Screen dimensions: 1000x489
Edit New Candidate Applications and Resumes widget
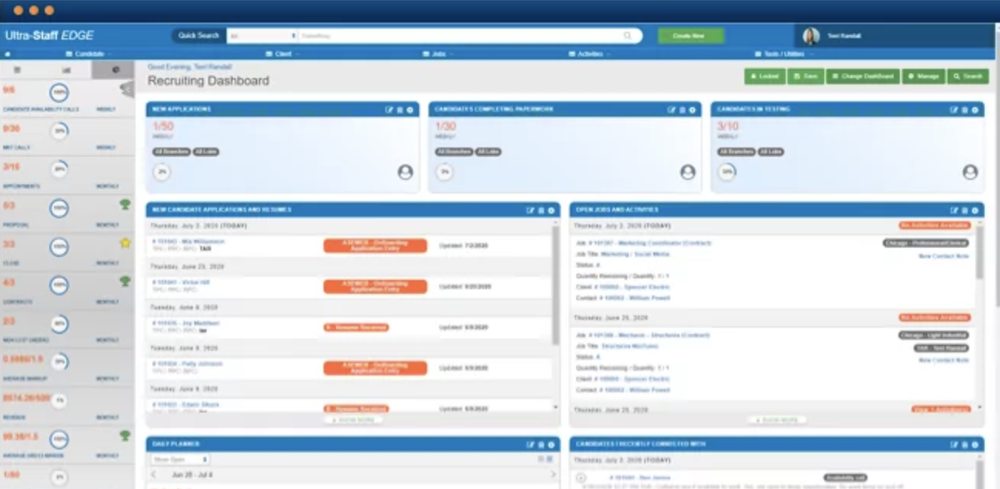(x=530, y=210)
